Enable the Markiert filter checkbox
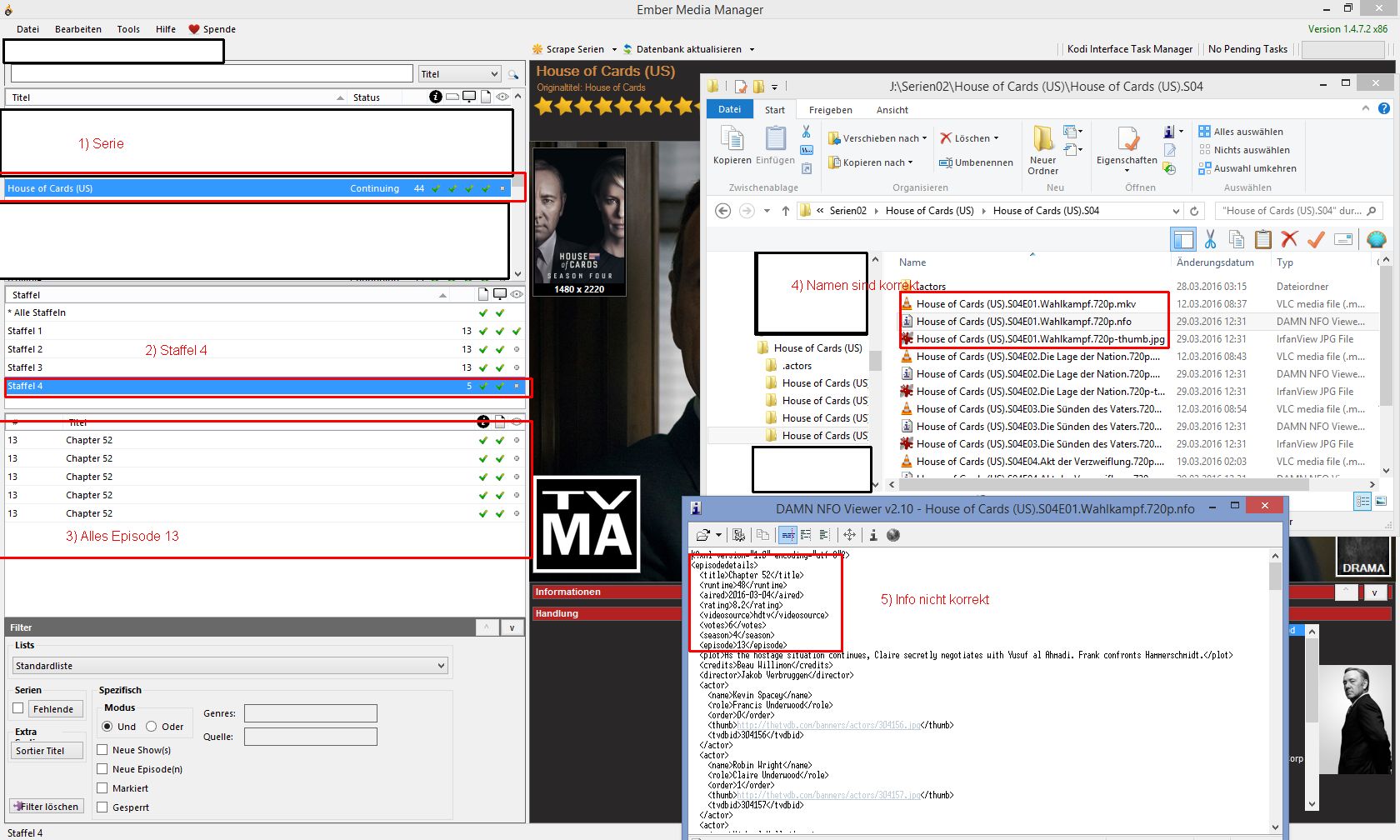 (102, 788)
